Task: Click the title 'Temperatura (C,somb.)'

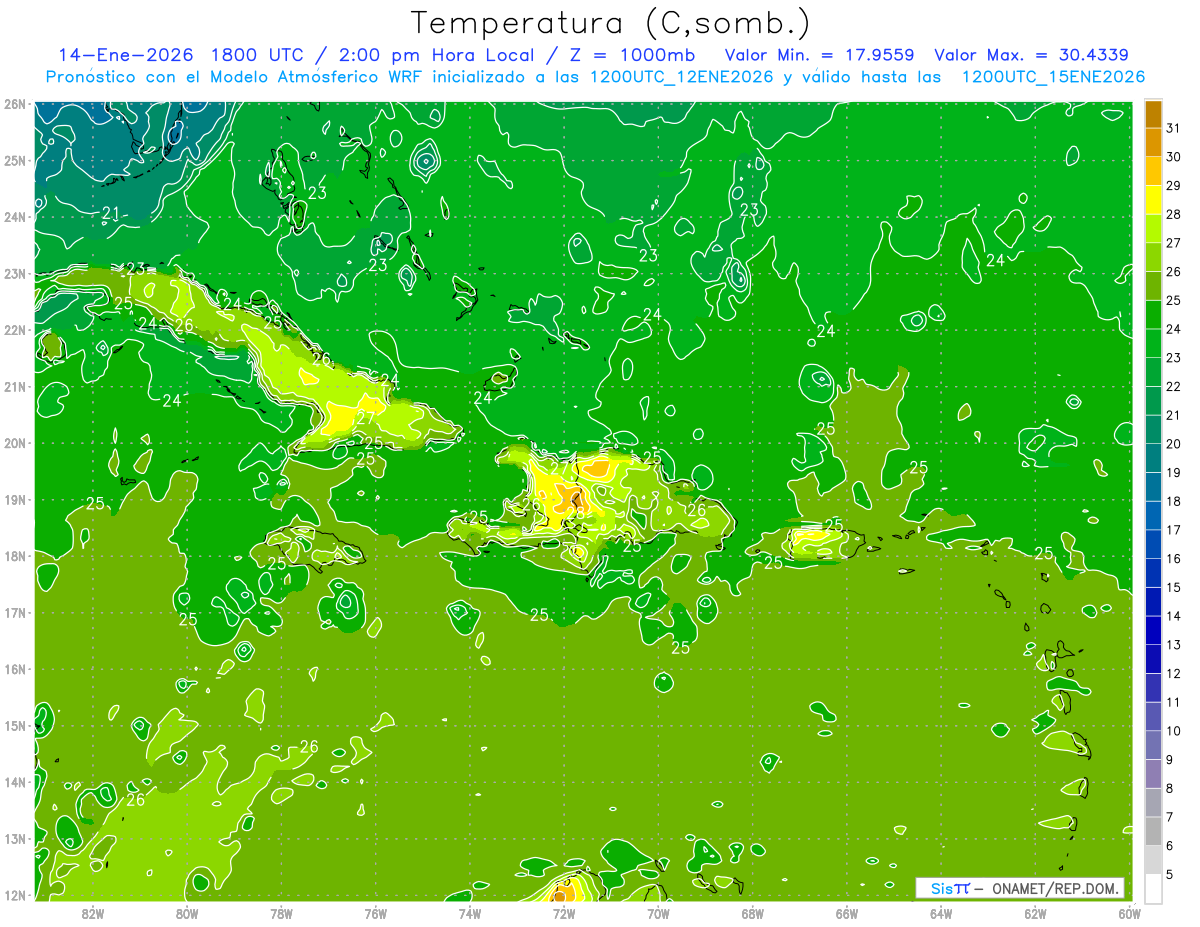Action: pyautogui.click(x=611, y=23)
